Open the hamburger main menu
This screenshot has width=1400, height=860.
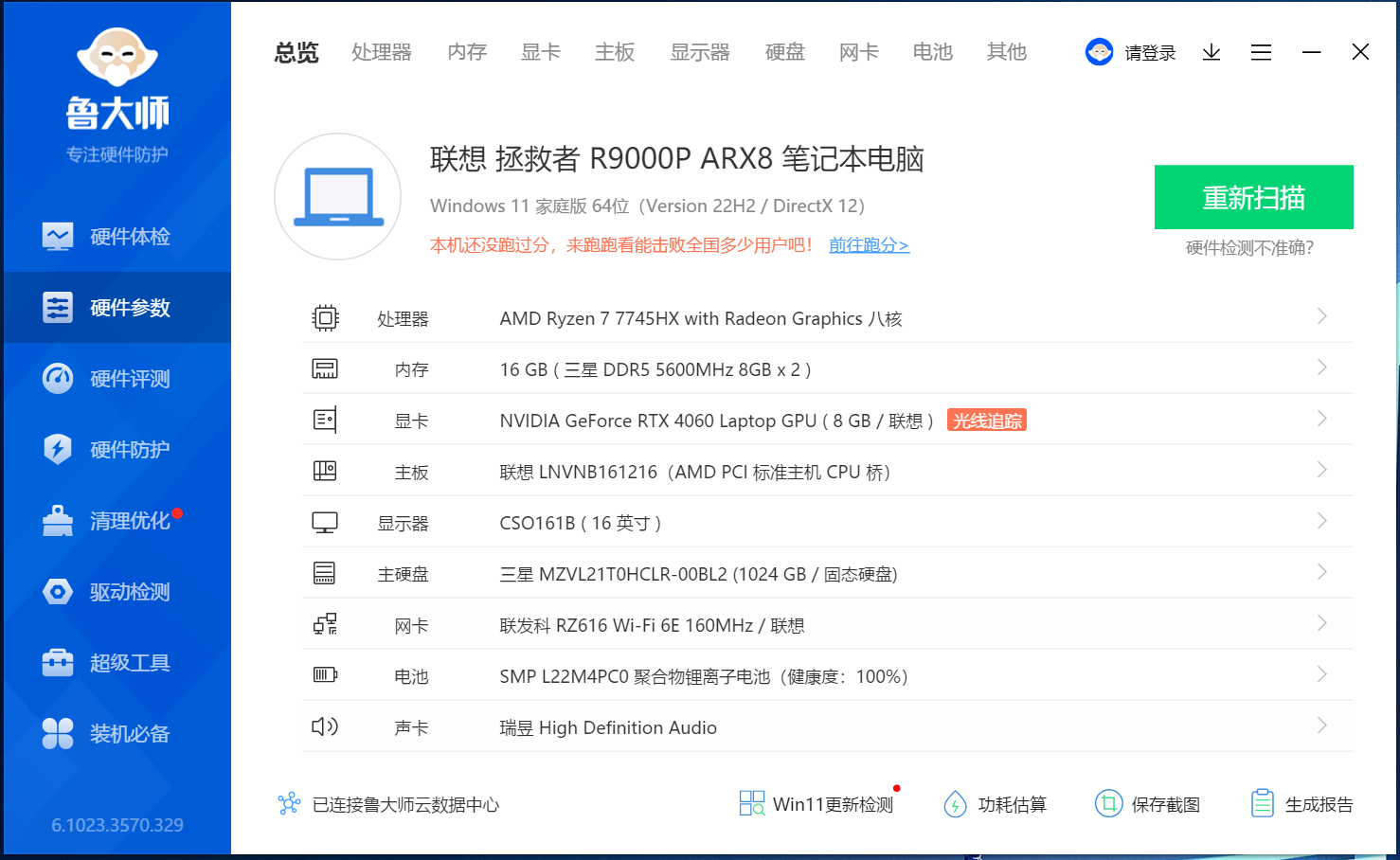point(1261,52)
